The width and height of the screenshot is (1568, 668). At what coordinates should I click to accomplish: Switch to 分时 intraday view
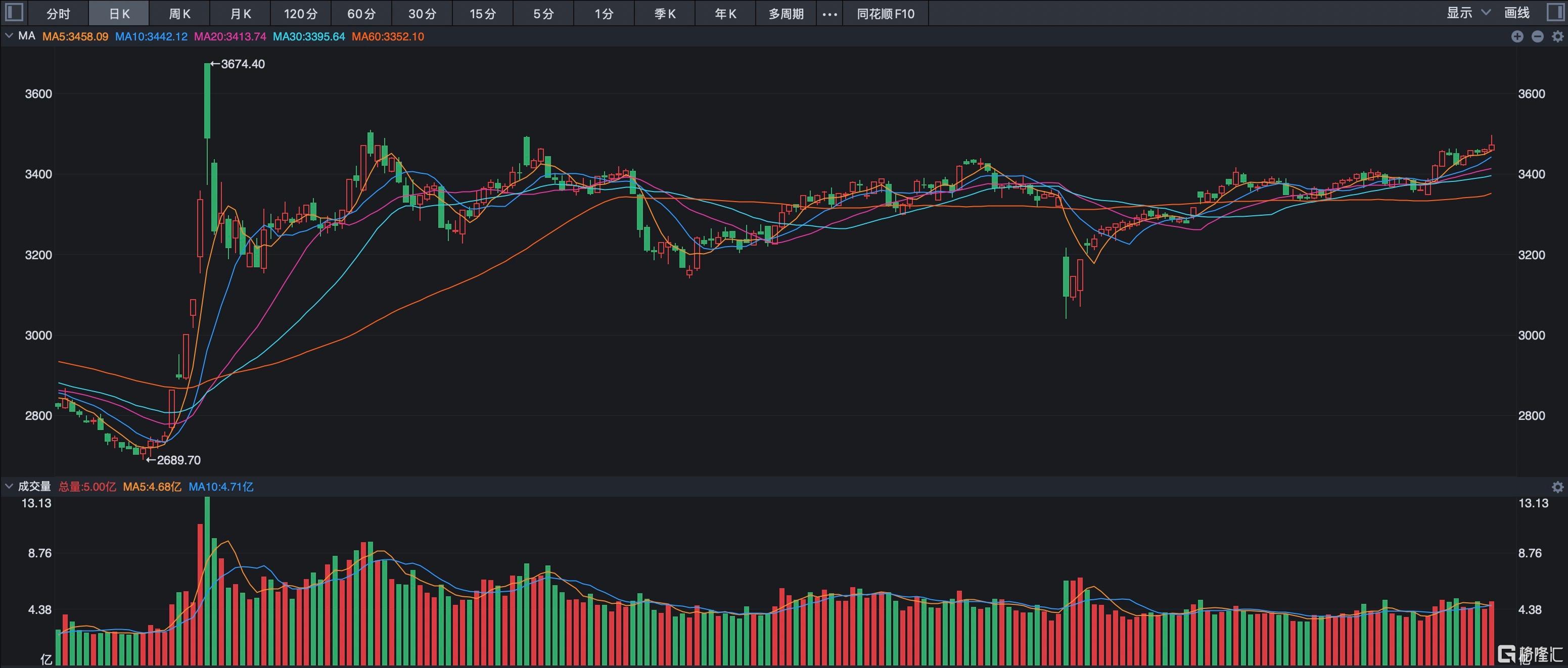pyautogui.click(x=59, y=13)
